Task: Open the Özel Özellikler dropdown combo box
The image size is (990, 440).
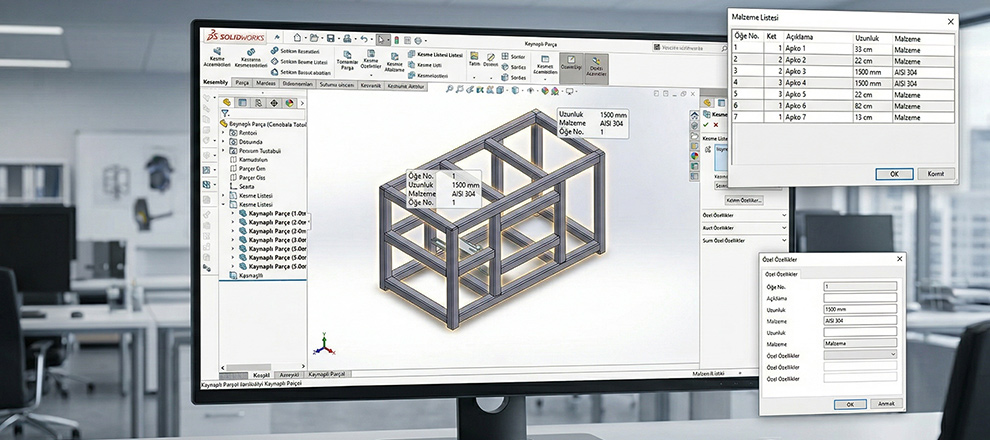Action: click(x=860, y=354)
